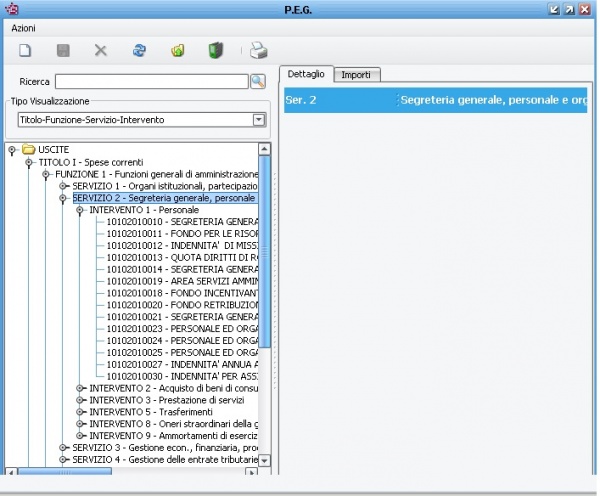The width and height of the screenshot is (600, 496).
Task: Collapse the INTERVENTO 1 - Personale node
Action: click(80, 210)
